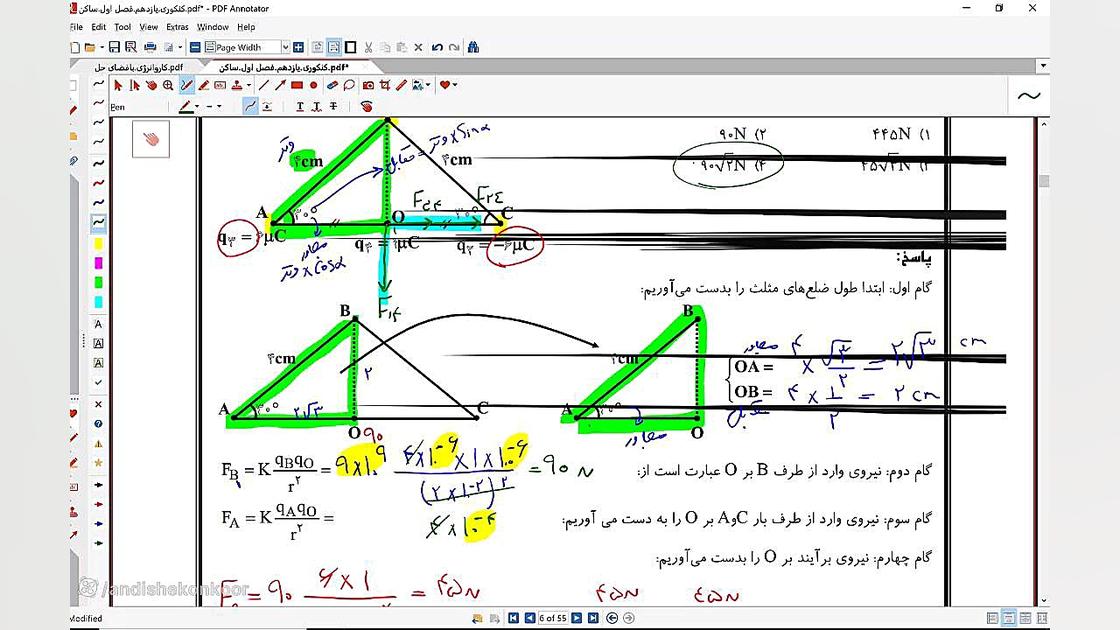Jump to the last page

pyautogui.click(x=593, y=618)
